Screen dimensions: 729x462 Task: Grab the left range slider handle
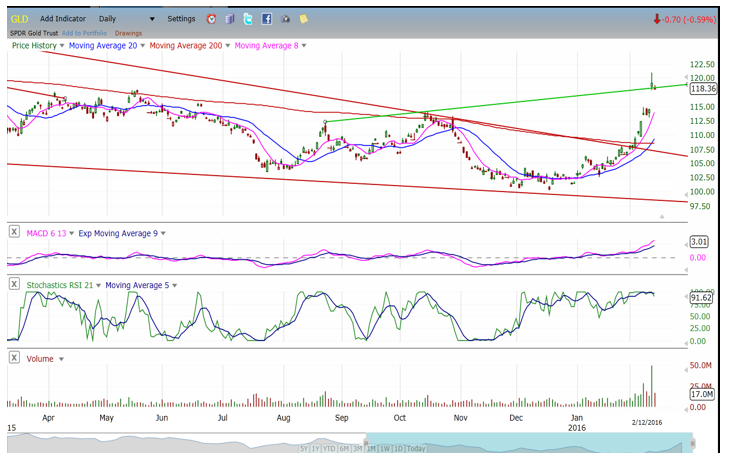pos(366,443)
